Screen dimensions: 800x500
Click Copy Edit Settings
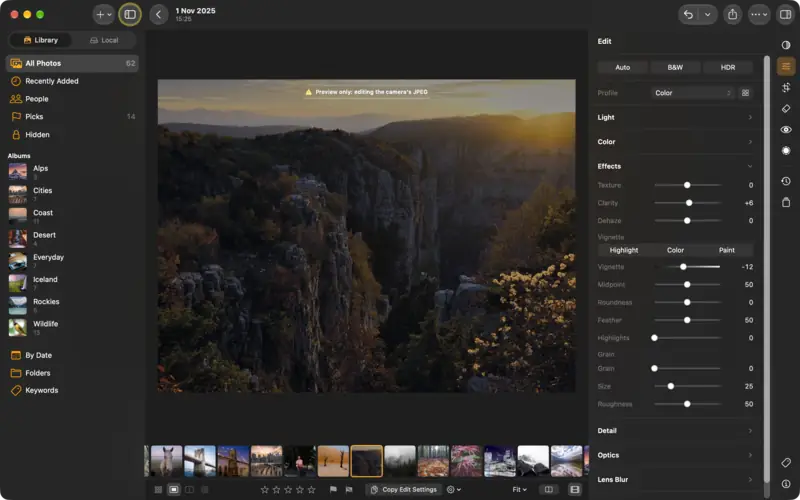[403, 490]
